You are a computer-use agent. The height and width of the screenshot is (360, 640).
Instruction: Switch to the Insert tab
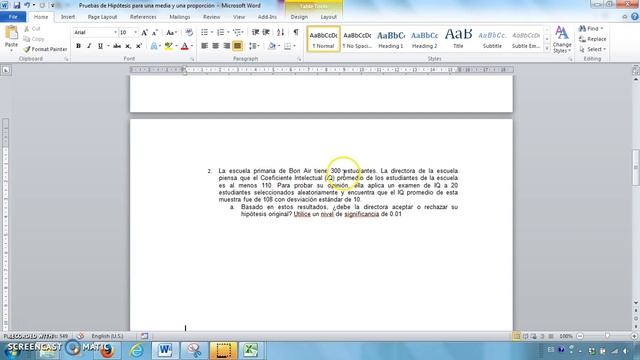click(x=68, y=17)
